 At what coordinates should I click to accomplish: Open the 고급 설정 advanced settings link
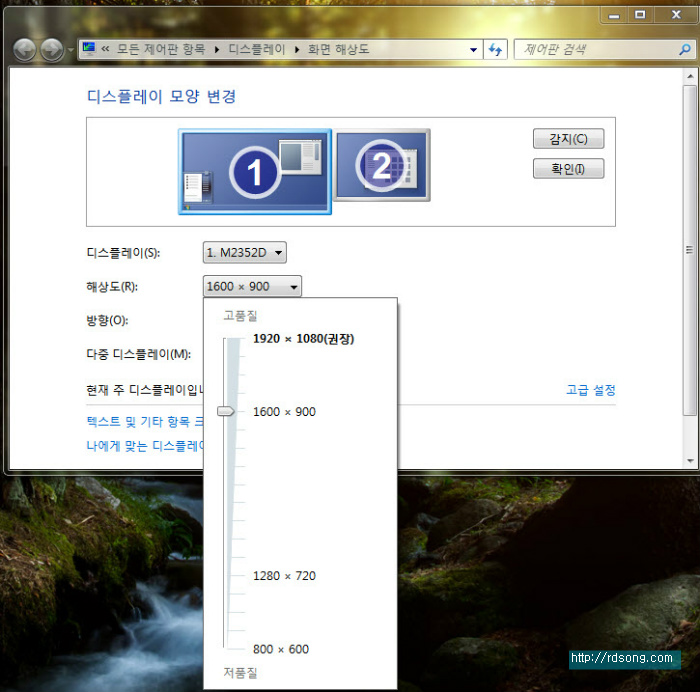click(x=590, y=390)
